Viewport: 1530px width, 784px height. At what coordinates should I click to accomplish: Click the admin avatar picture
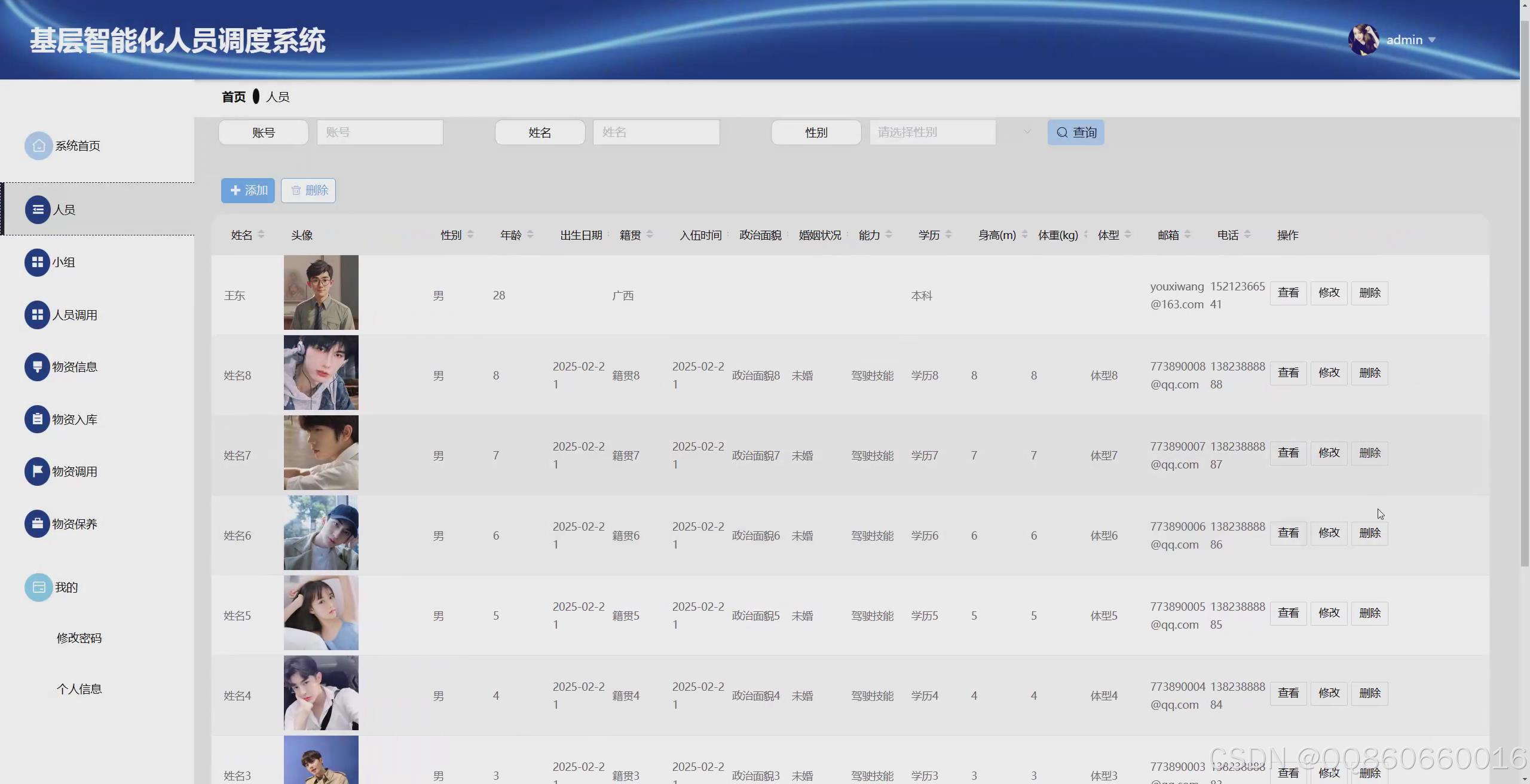(x=1363, y=39)
